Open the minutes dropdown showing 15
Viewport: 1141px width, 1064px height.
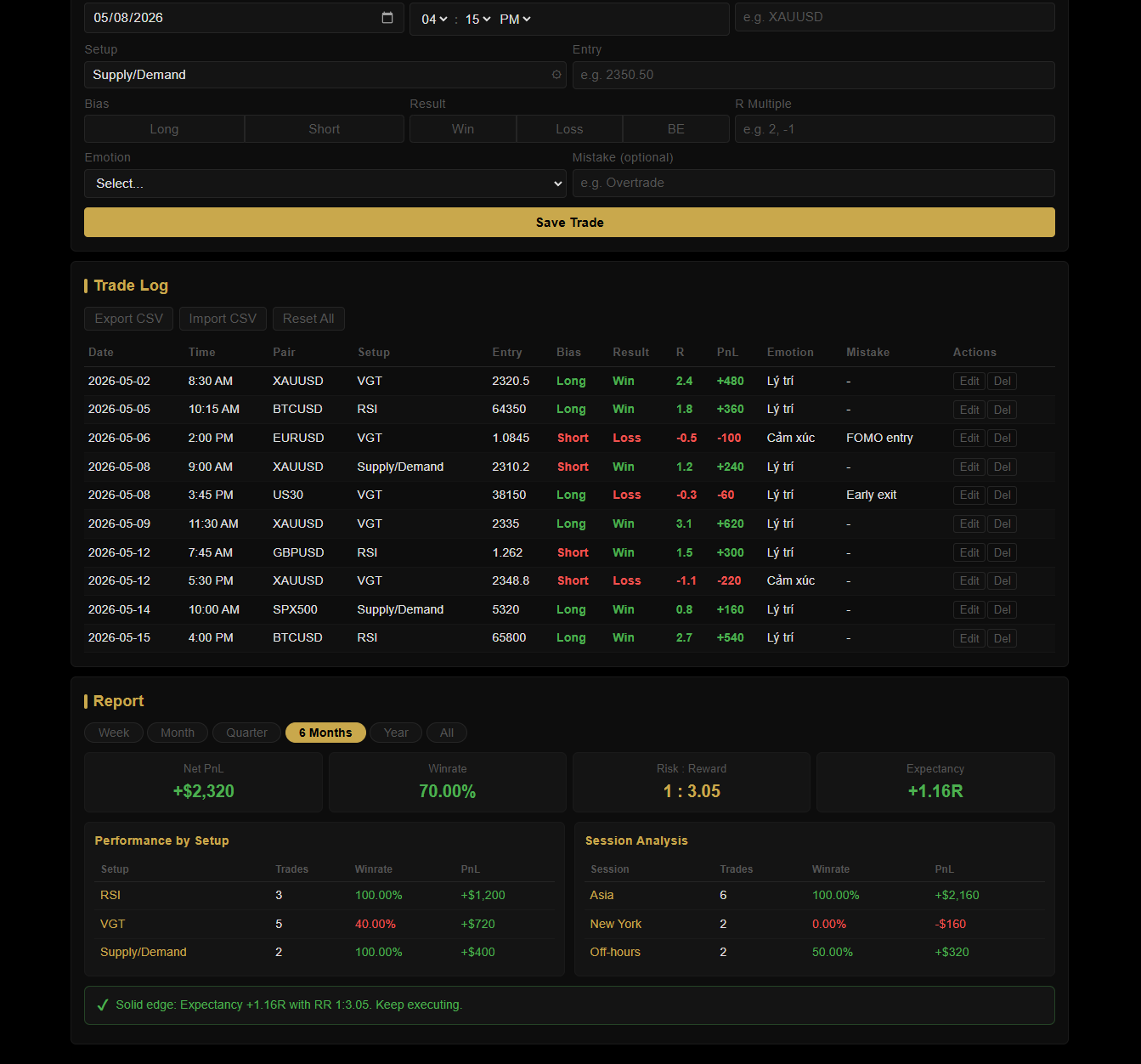[x=477, y=20]
